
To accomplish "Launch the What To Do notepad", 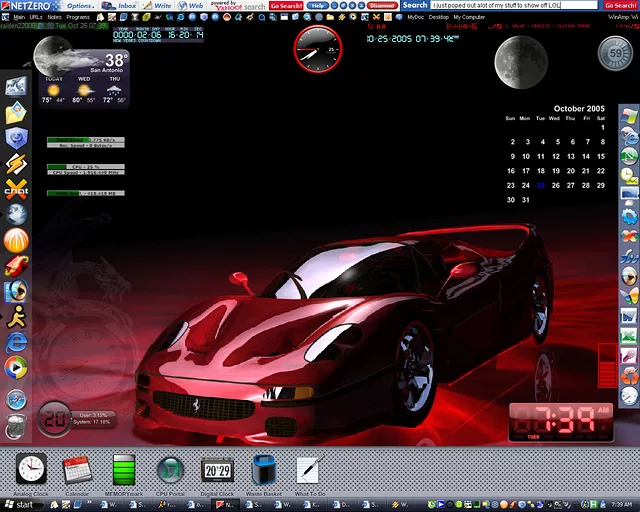I will (x=310, y=468).
